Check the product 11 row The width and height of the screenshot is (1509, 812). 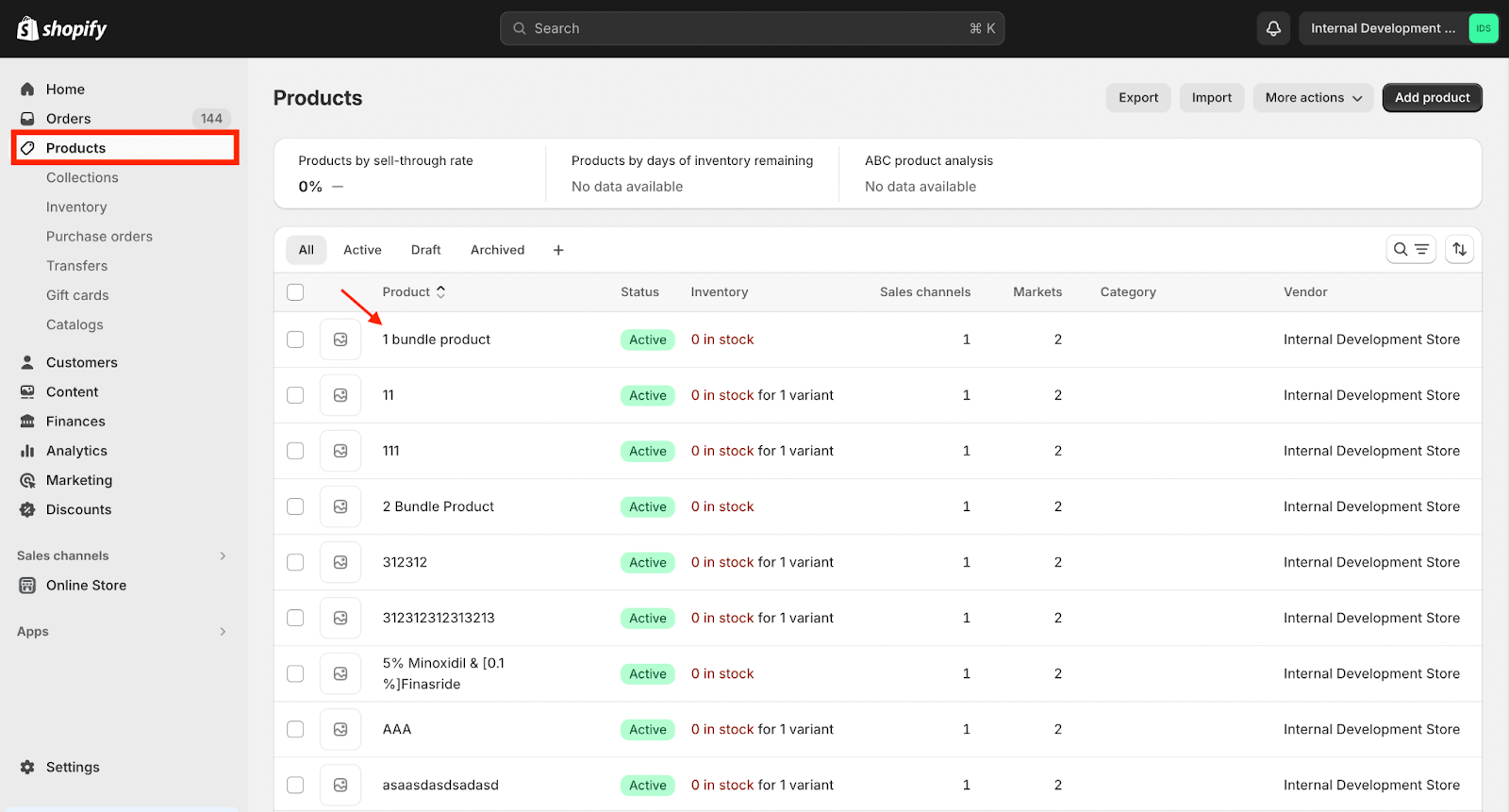click(295, 395)
